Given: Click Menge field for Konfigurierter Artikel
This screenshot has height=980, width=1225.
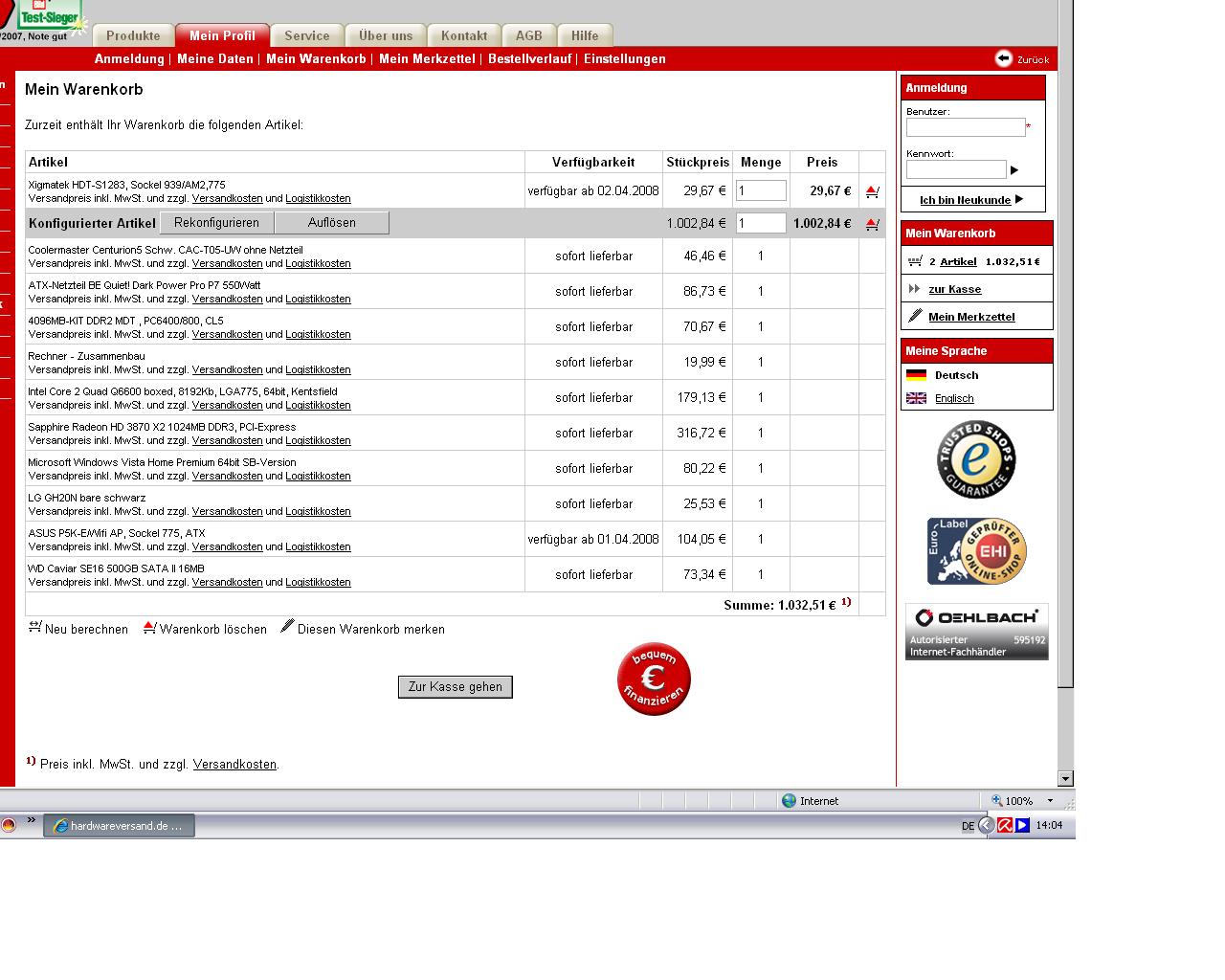Looking at the screenshot, I should tap(761, 223).
